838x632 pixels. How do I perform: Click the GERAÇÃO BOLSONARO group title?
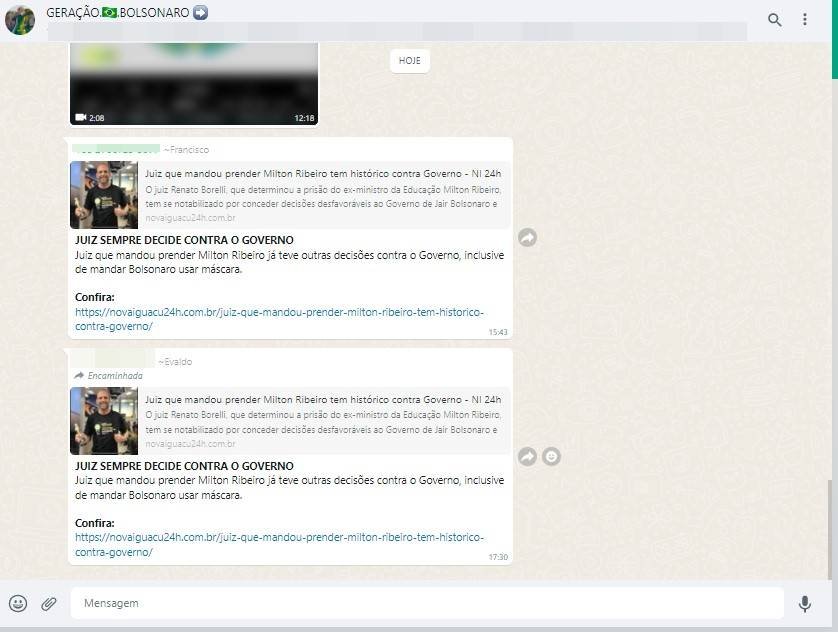(x=127, y=12)
